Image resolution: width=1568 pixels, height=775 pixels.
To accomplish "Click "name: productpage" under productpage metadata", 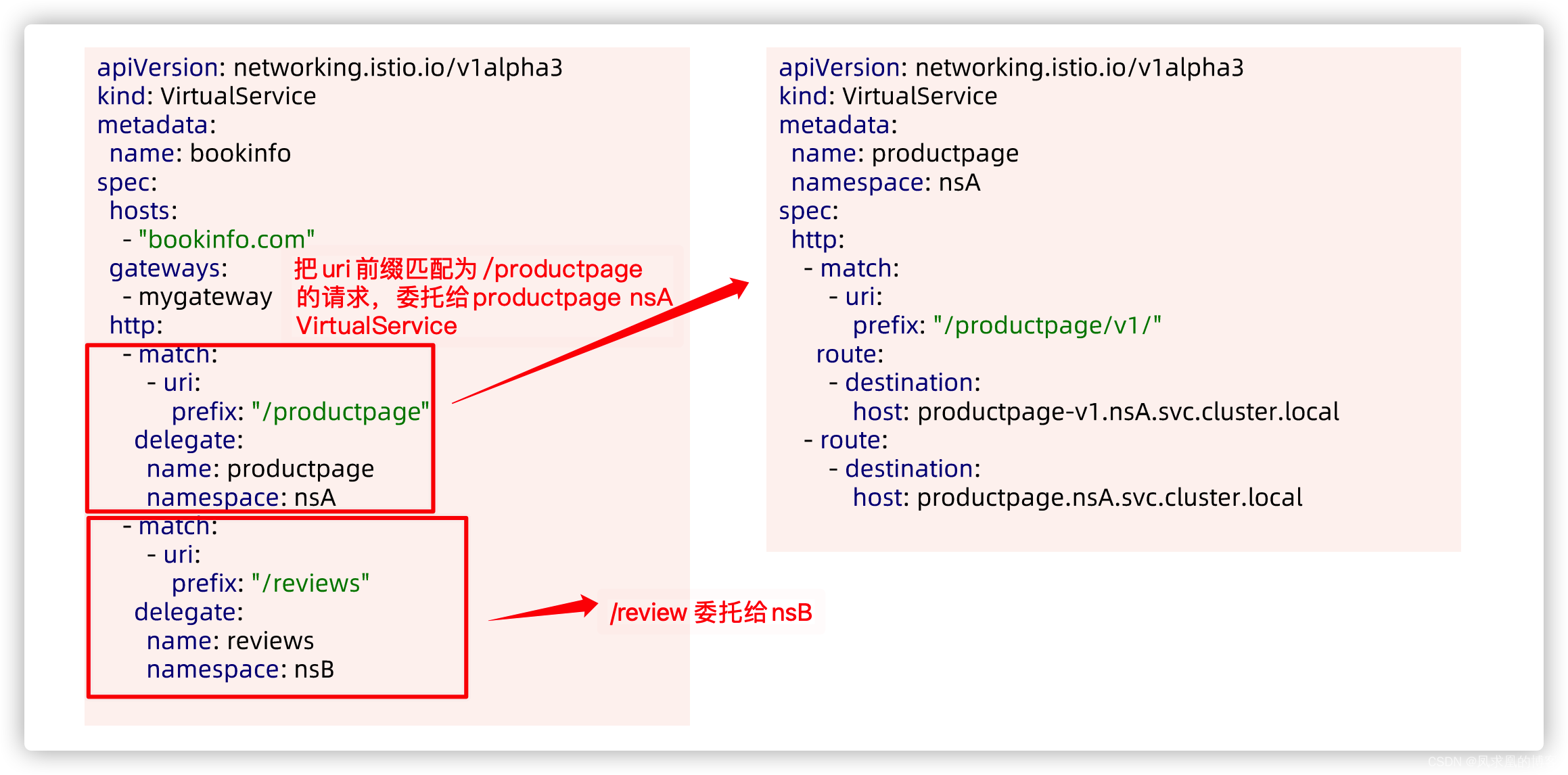I will pos(905,154).
